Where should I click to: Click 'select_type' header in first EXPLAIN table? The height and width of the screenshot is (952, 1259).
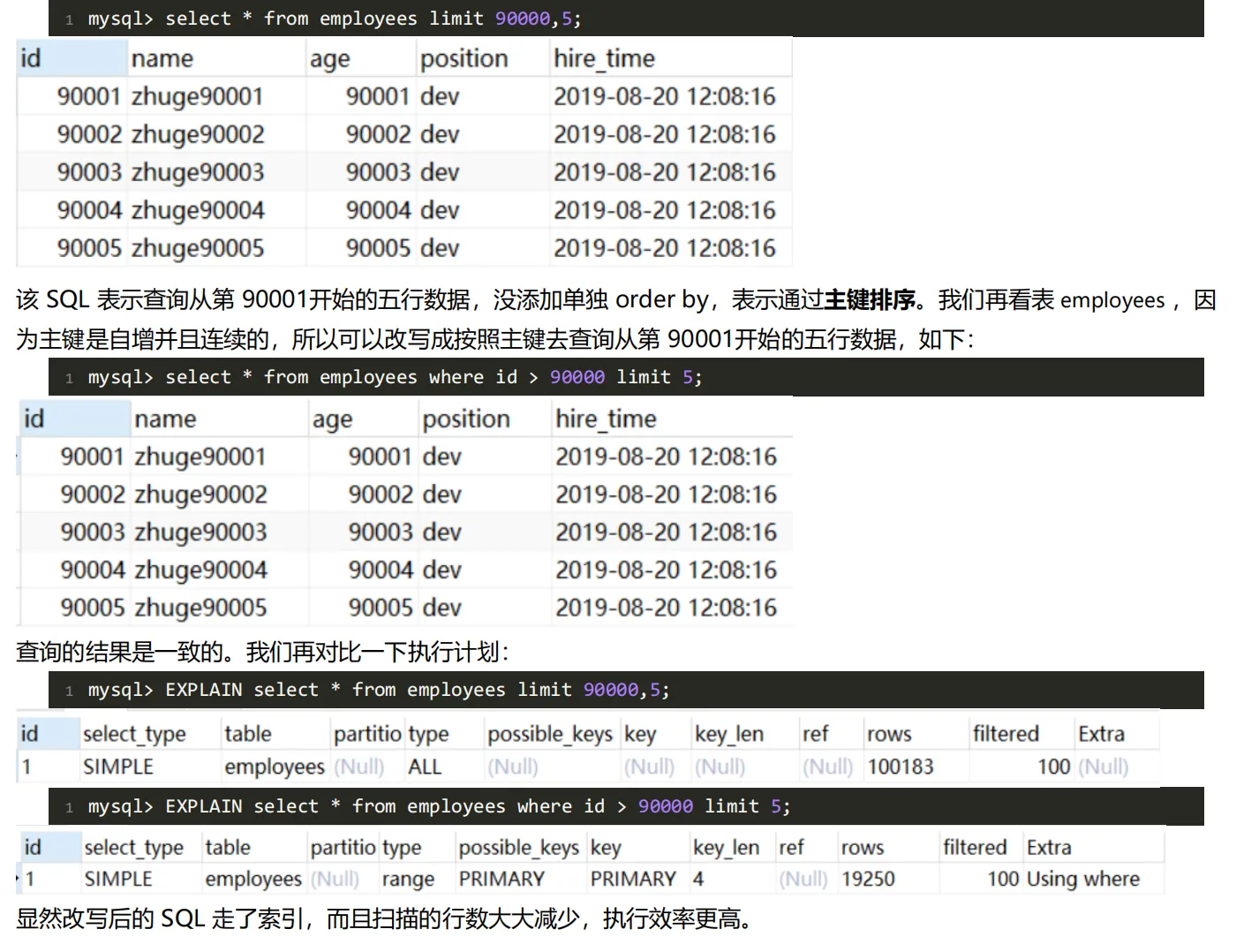tap(134, 734)
